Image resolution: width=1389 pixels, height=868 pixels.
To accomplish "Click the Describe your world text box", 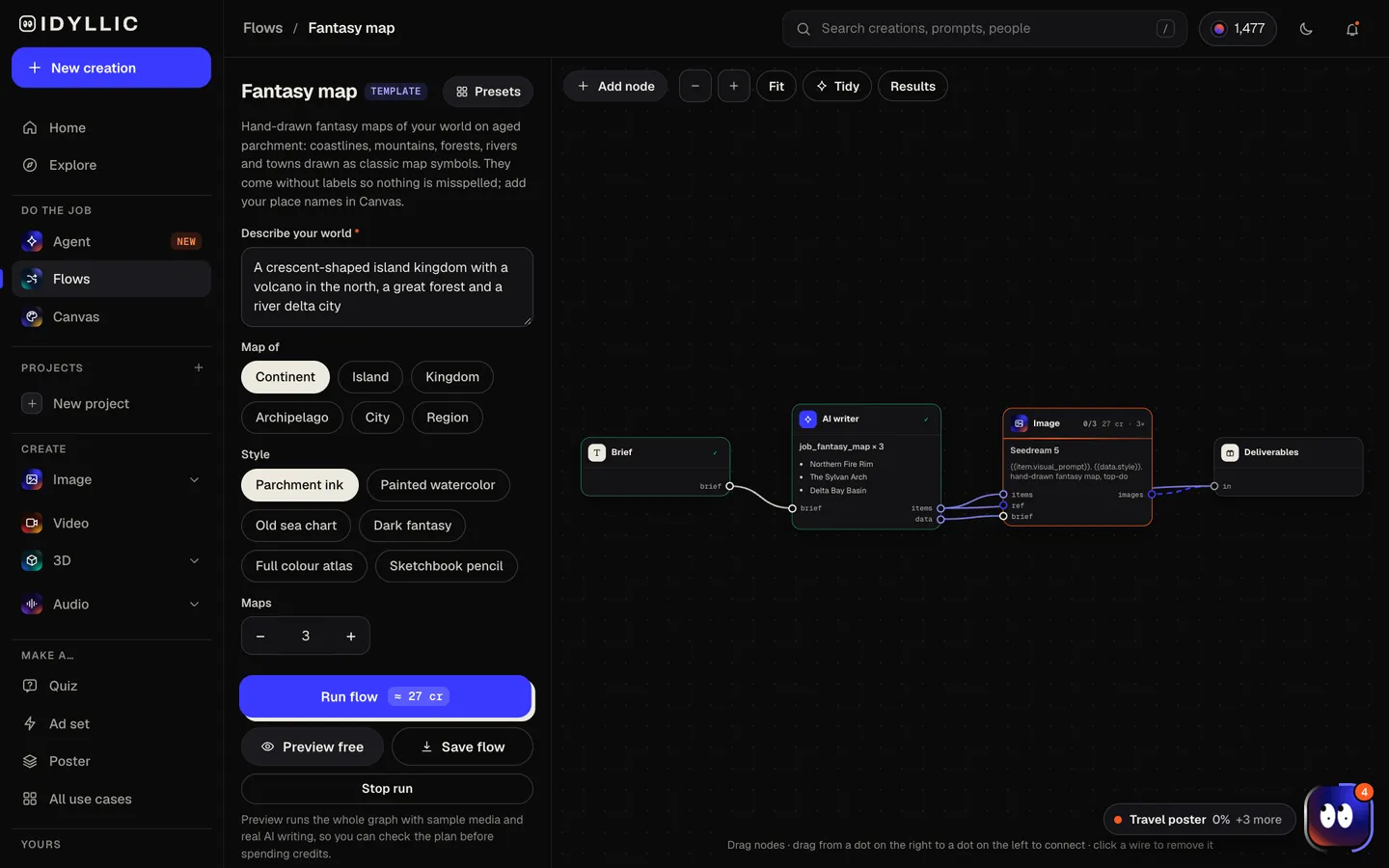I will click(387, 286).
